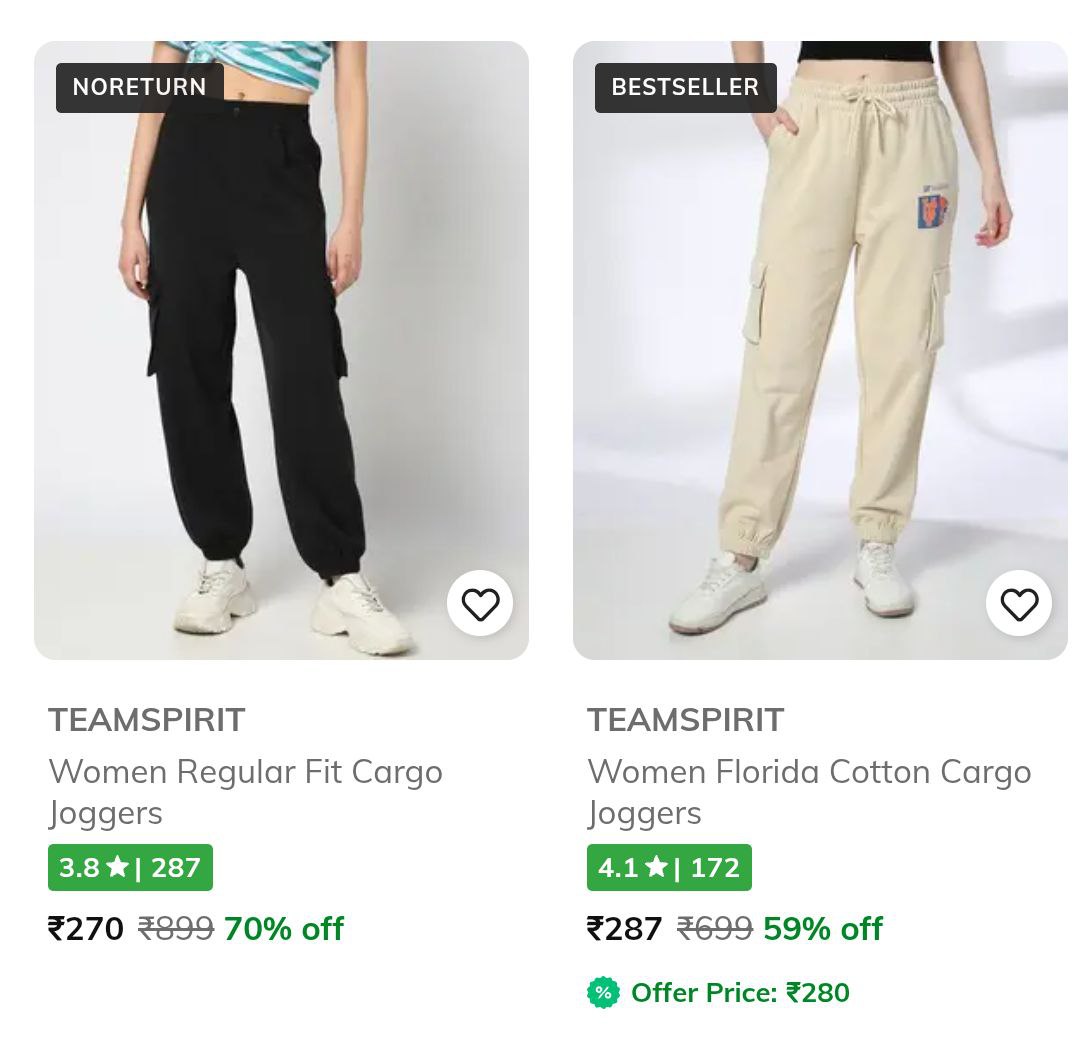Click the right TEAMSPIRIT brand name

(x=685, y=719)
